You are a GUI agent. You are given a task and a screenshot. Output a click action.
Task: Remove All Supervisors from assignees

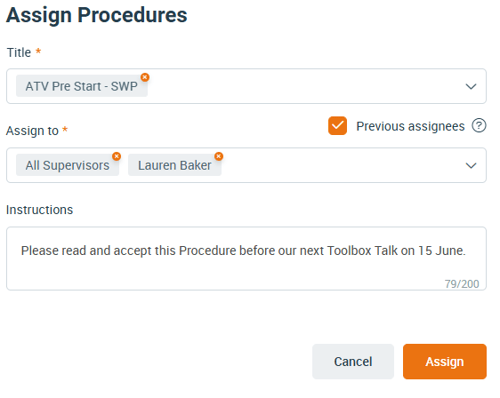point(116,156)
